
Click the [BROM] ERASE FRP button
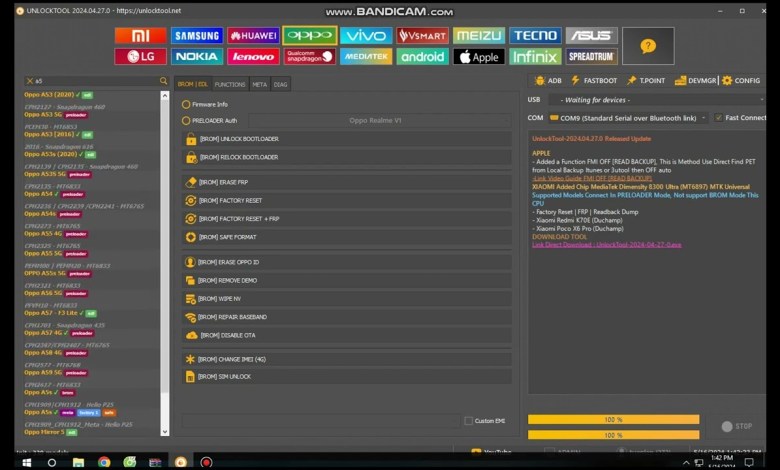[x=225, y=182]
